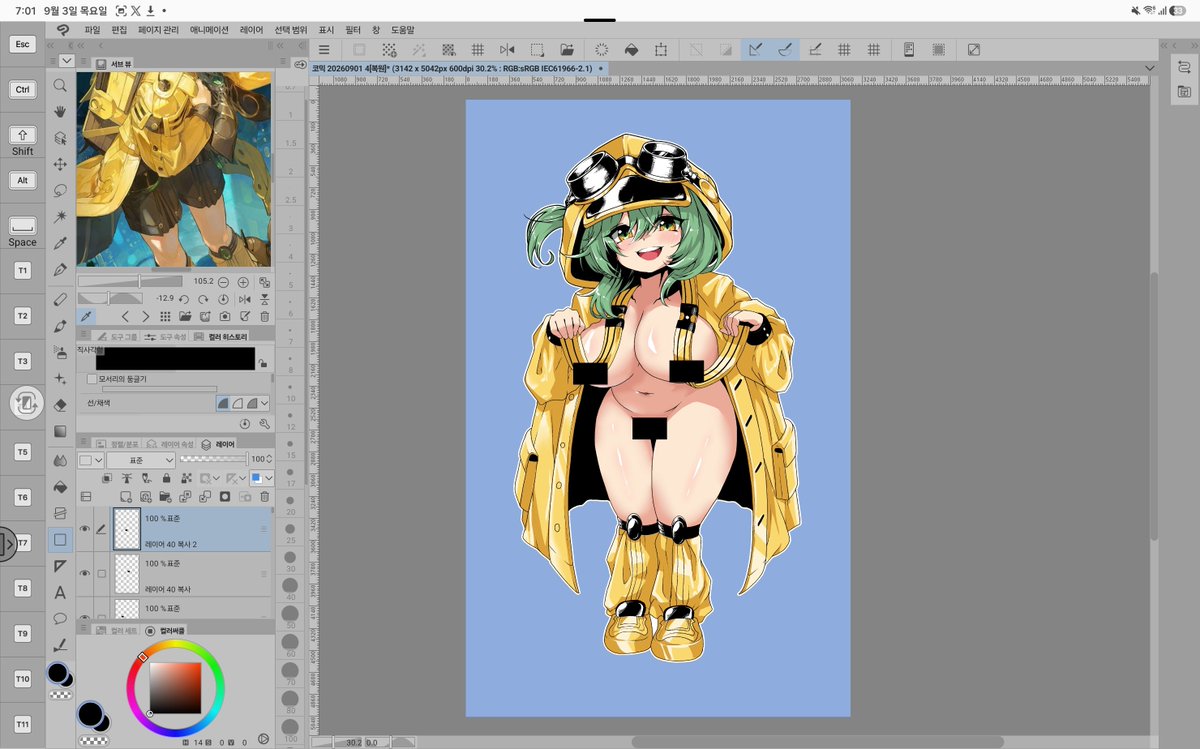This screenshot has height=749, width=1200.
Task: Pick a color in the color wheel square
Action: tap(175, 688)
